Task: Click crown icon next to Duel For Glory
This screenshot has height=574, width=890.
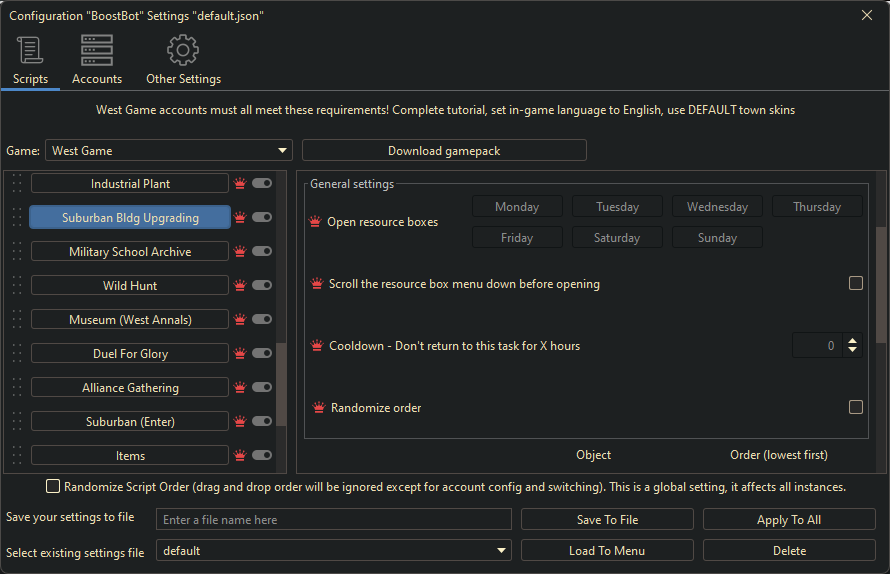Action: 240,354
